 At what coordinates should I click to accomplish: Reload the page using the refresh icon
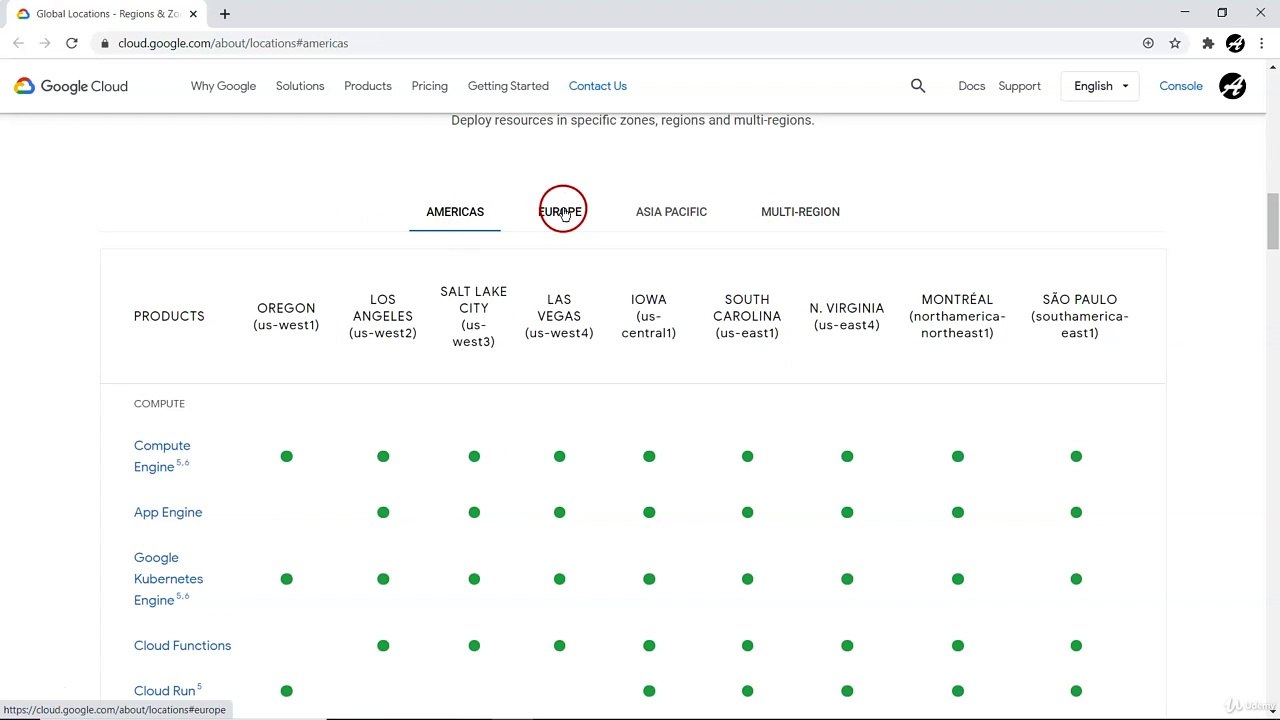(72, 43)
